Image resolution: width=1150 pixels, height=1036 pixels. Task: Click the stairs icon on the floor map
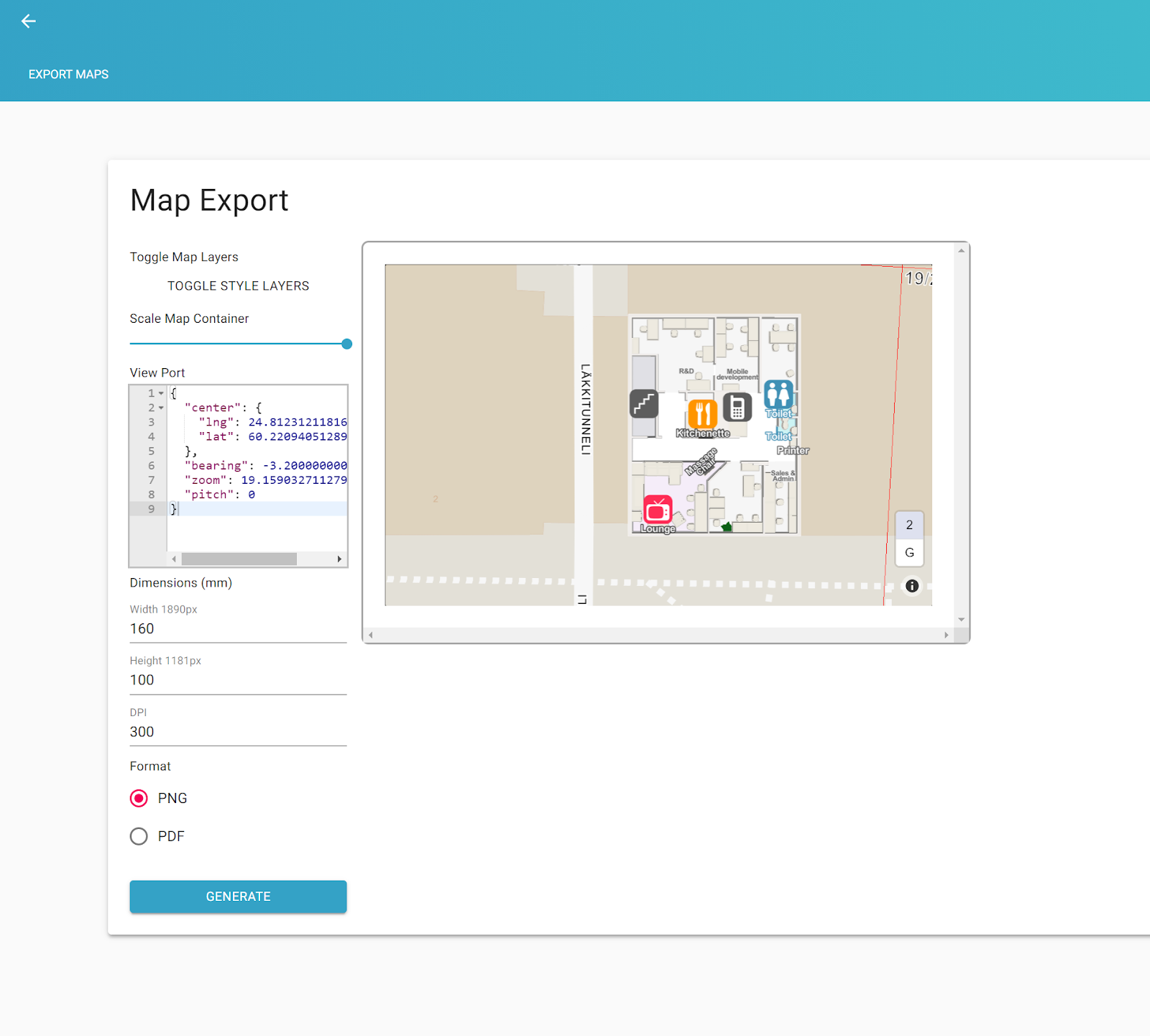coord(644,404)
